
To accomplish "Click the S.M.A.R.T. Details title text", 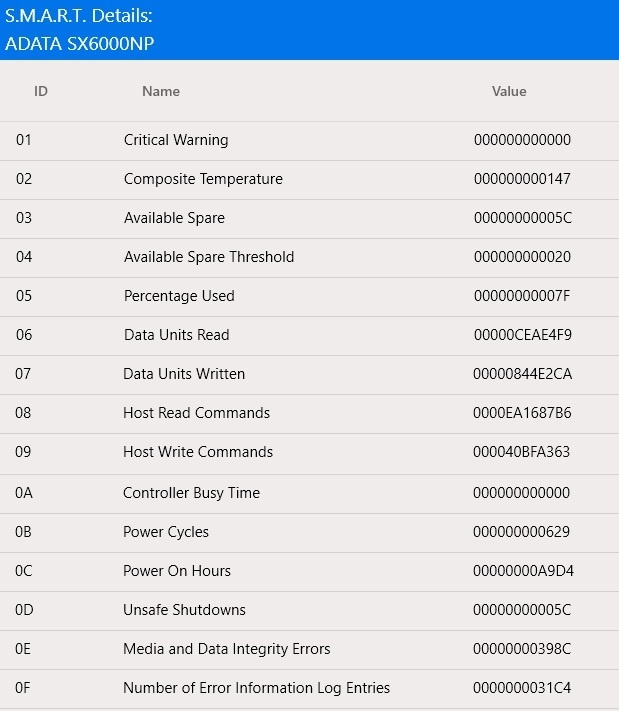I will [78, 16].
